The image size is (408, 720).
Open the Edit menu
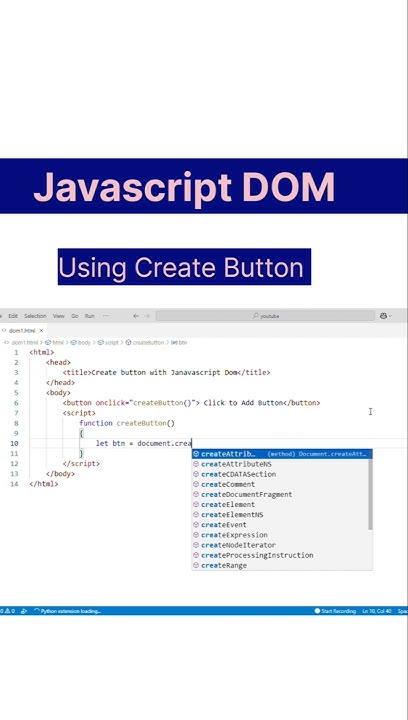point(13,316)
